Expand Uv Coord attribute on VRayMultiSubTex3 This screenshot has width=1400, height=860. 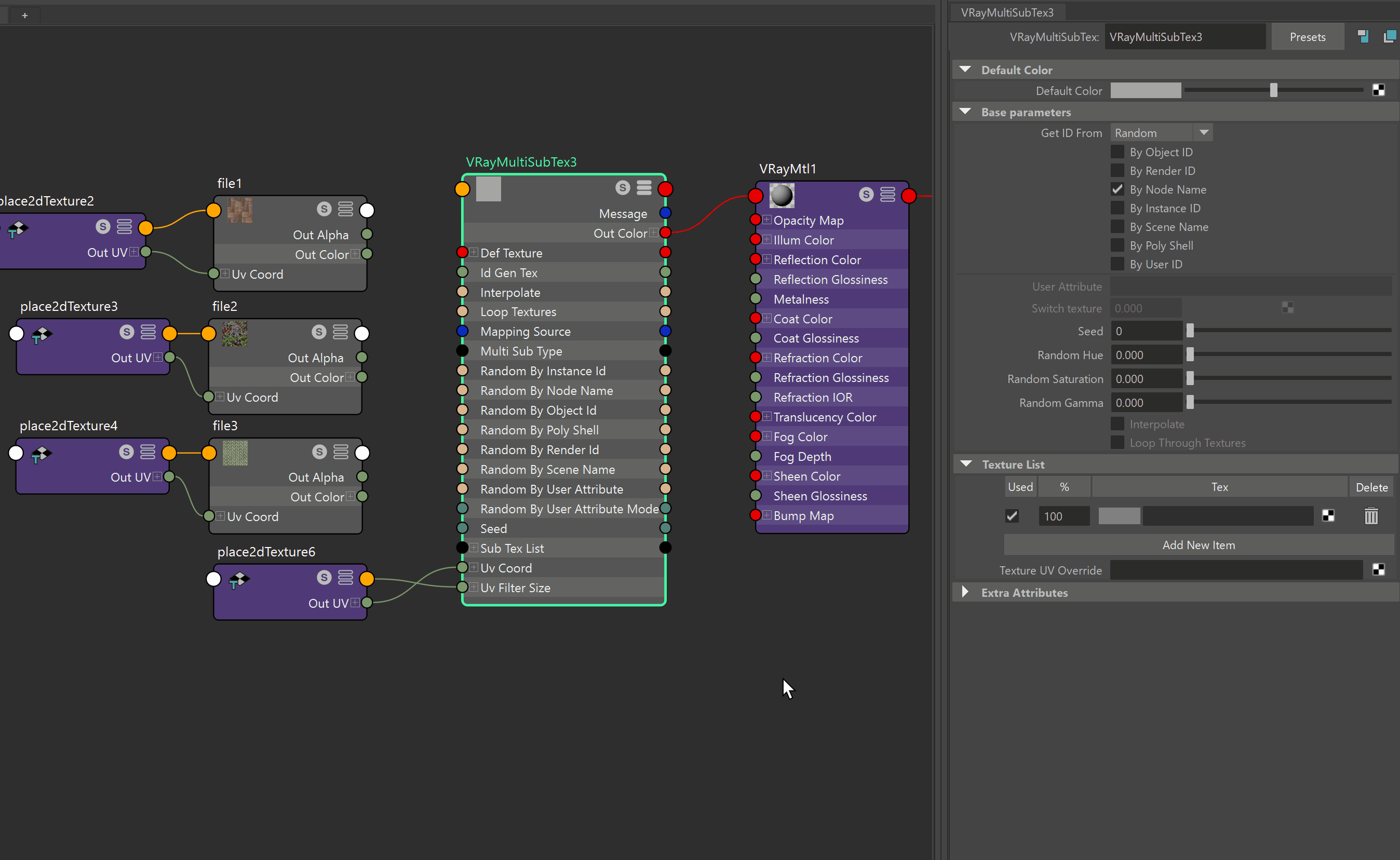(x=474, y=568)
